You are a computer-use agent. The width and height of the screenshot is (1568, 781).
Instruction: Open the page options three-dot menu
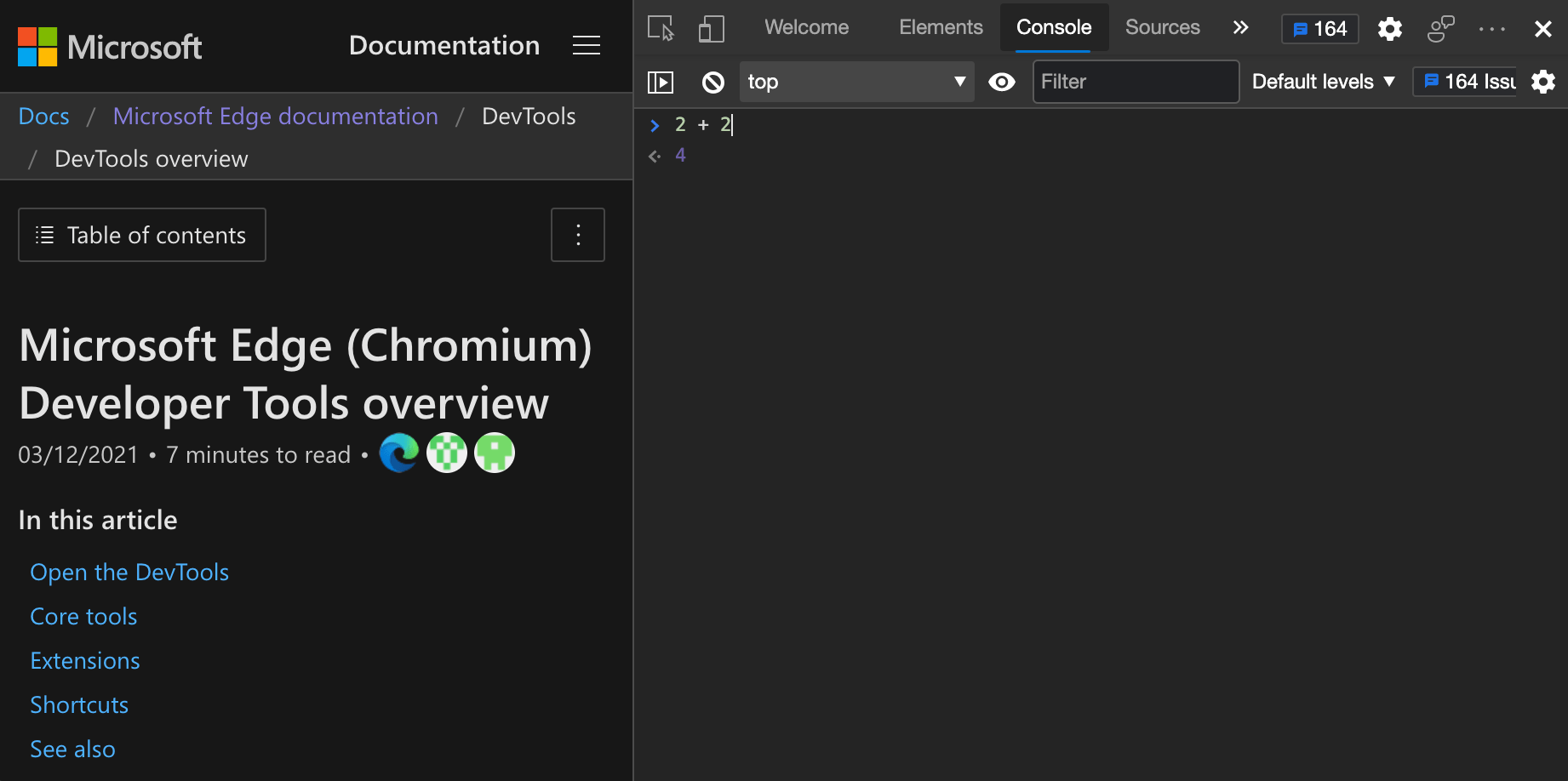point(577,235)
